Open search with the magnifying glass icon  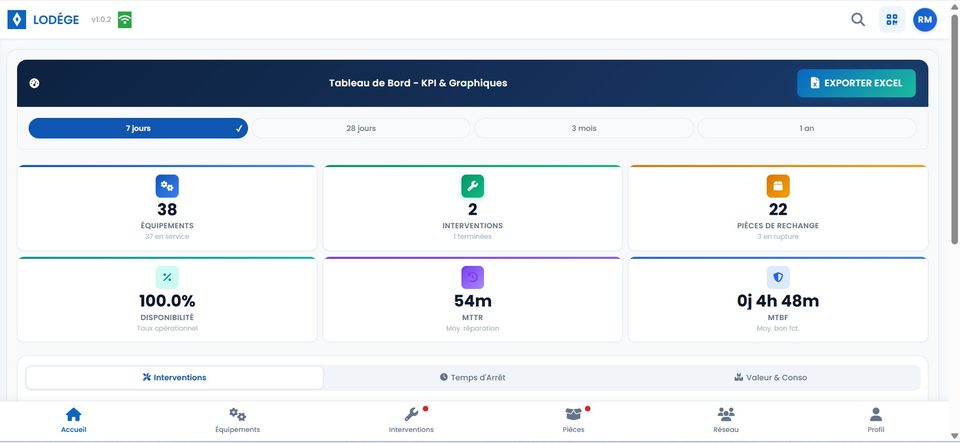click(858, 20)
